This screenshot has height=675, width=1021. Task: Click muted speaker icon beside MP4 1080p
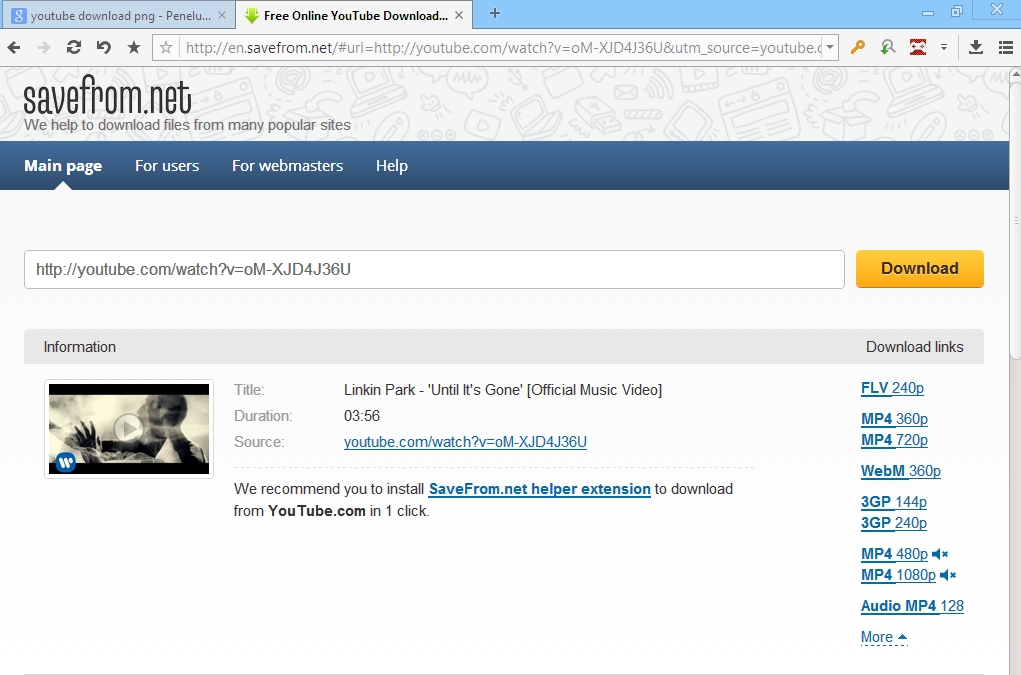click(947, 575)
